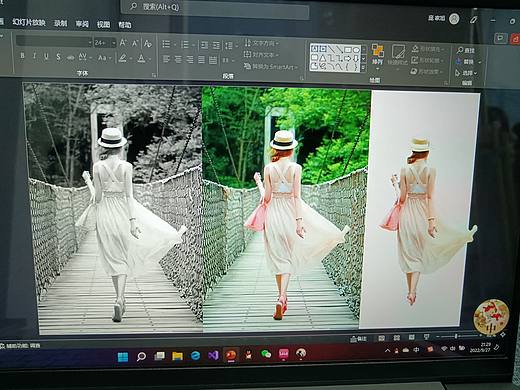This screenshot has width=520, height=390.
Task: Open the Review (审阅) tab
Action: (82, 24)
